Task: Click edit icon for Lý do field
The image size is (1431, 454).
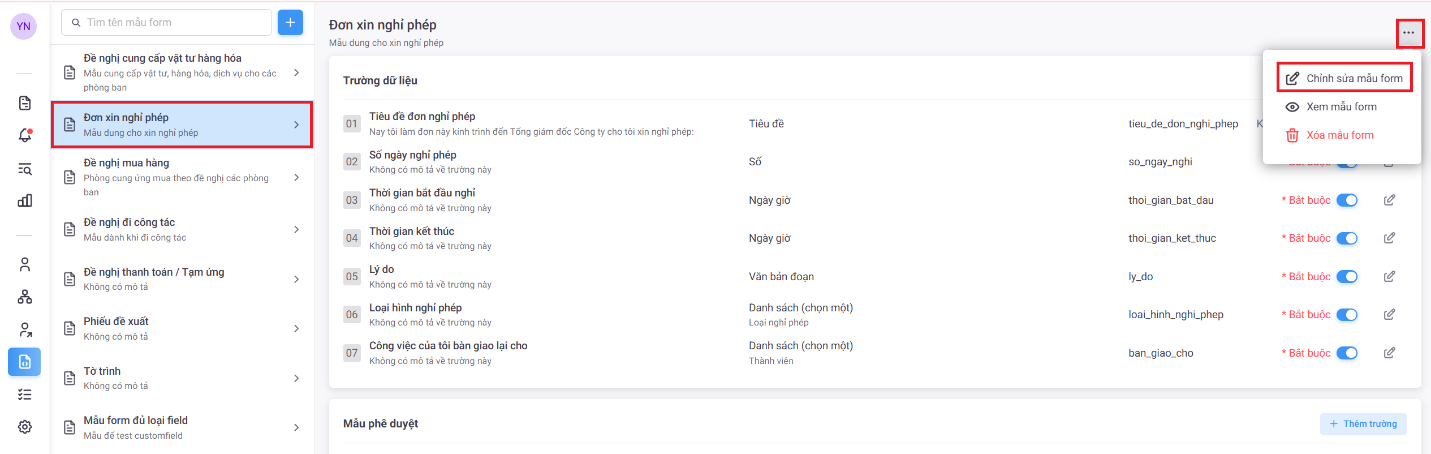Action: (1389, 276)
